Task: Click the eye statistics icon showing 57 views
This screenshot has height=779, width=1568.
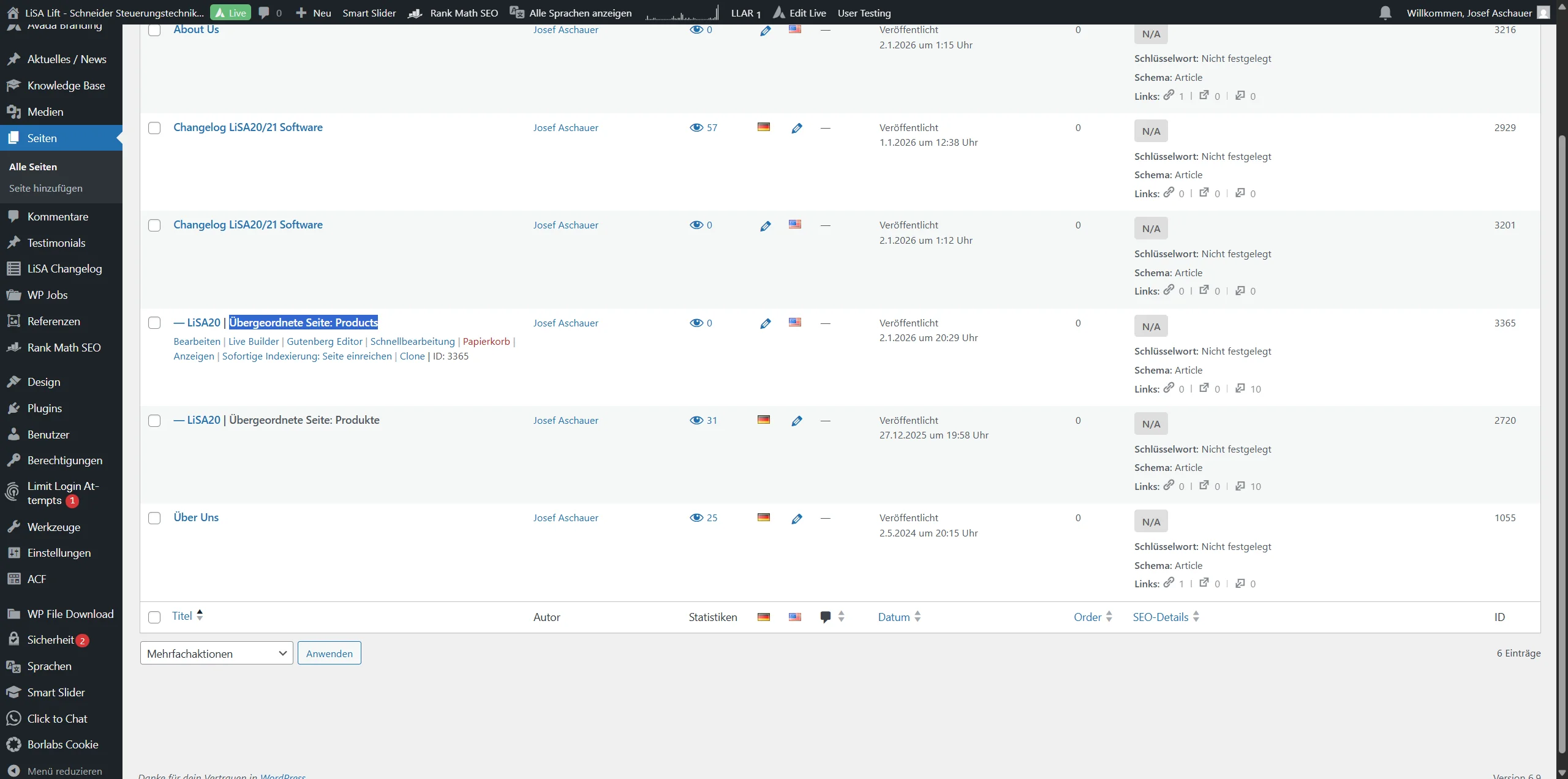Action: tap(698, 127)
